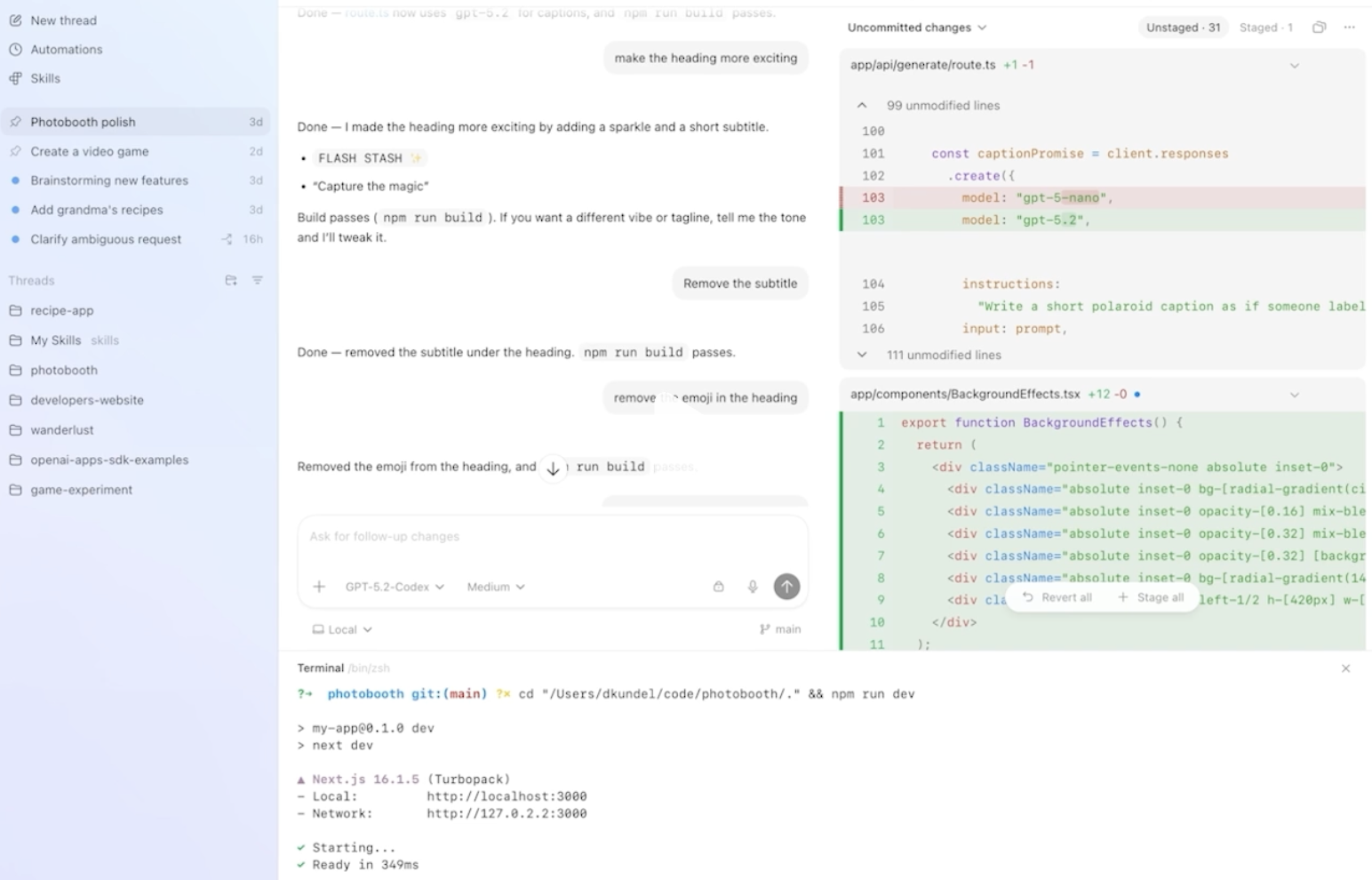Viewport: 1372px width, 880px height.
Task: Click the Stage all button
Action: pyautogui.click(x=1151, y=597)
